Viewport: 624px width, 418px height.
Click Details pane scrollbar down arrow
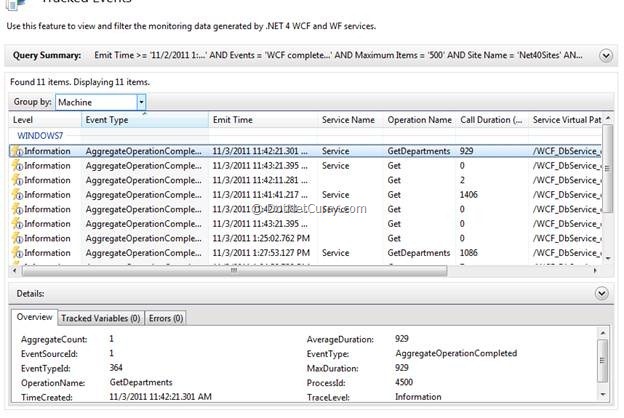click(603, 395)
